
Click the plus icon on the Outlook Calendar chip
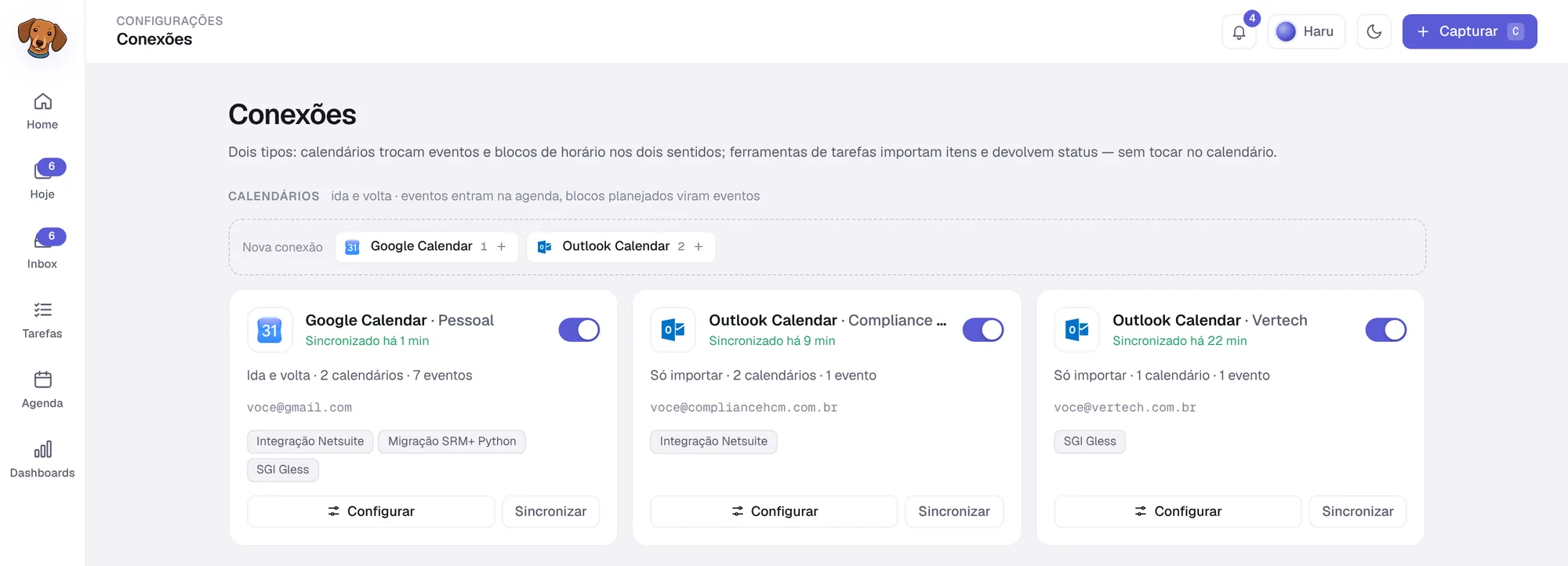[699, 247]
